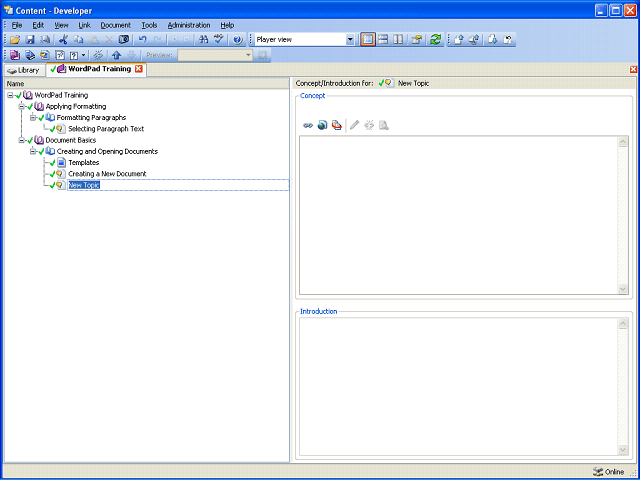Click the Save floppy disk icon
The height and width of the screenshot is (480, 640).
pyautogui.click(x=30, y=40)
